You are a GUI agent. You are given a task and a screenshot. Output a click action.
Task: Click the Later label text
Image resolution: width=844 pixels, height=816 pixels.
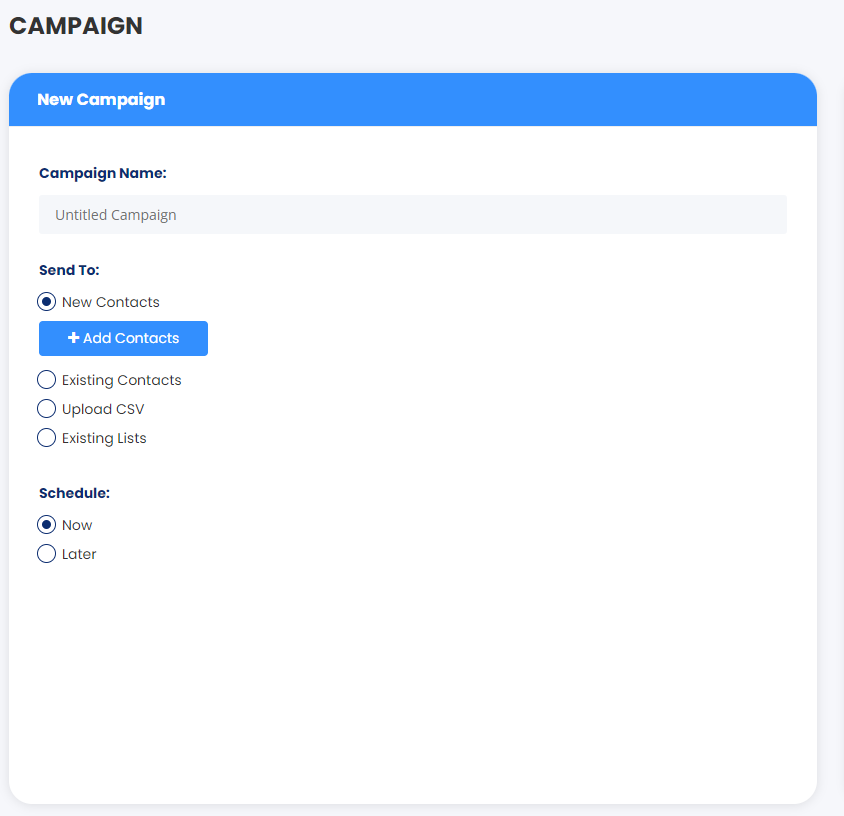[x=79, y=554]
